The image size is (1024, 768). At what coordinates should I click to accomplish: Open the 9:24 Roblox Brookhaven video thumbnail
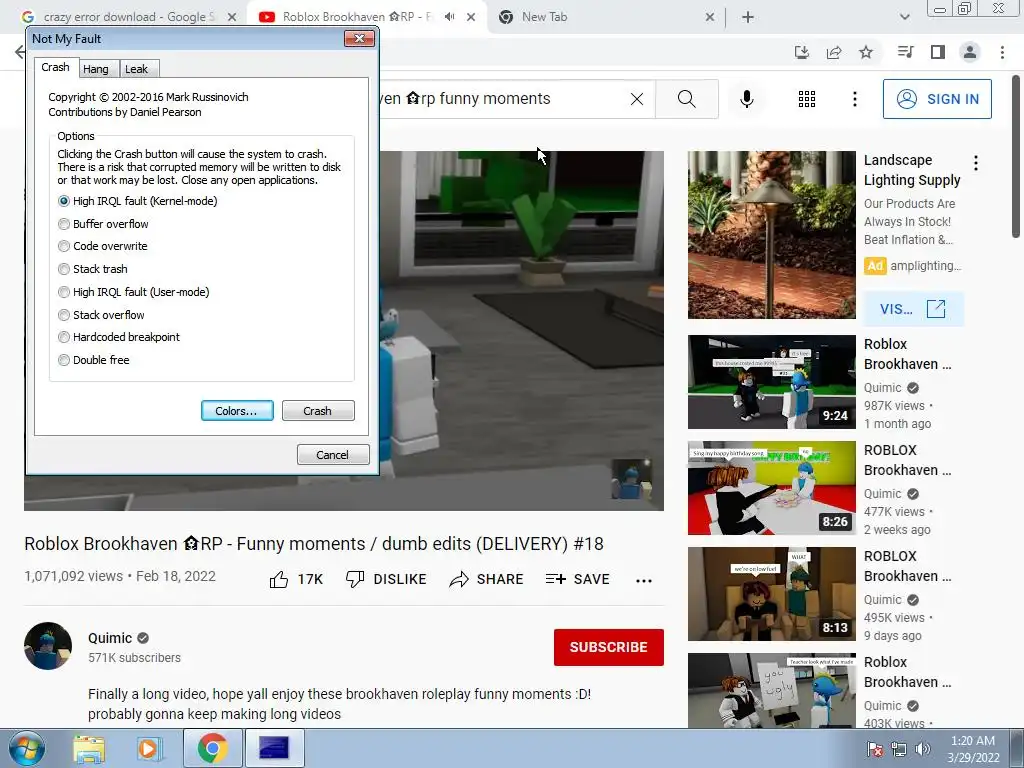click(x=771, y=381)
